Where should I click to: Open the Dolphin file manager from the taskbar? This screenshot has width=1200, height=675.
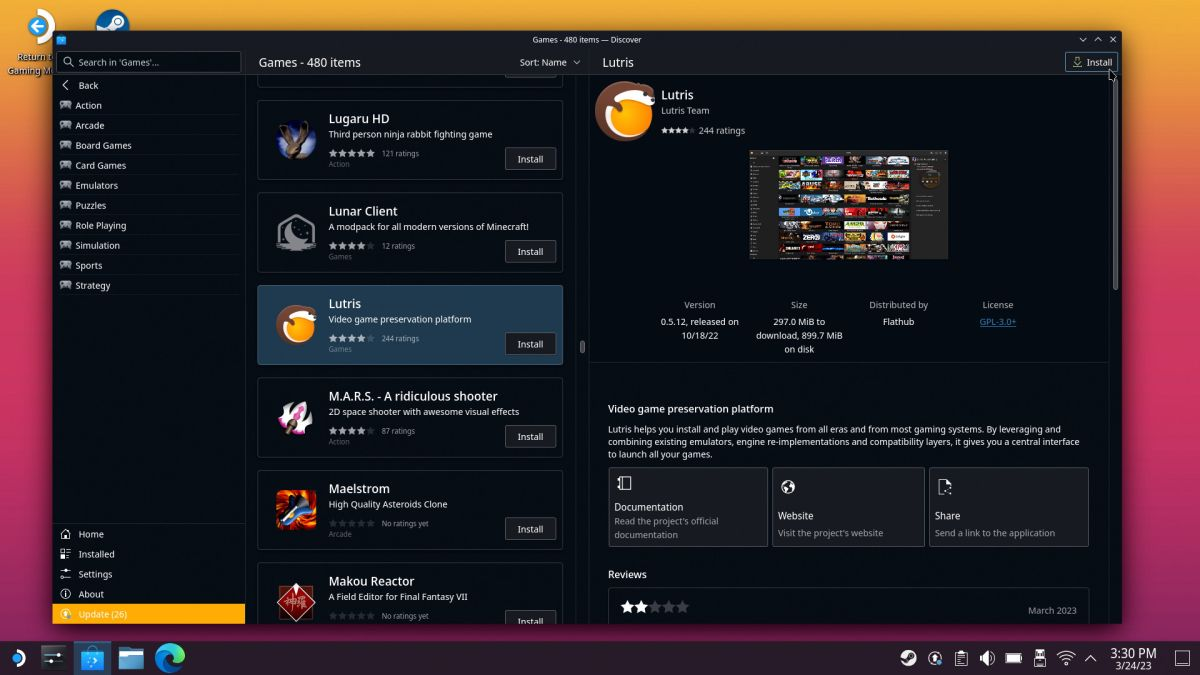point(131,658)
